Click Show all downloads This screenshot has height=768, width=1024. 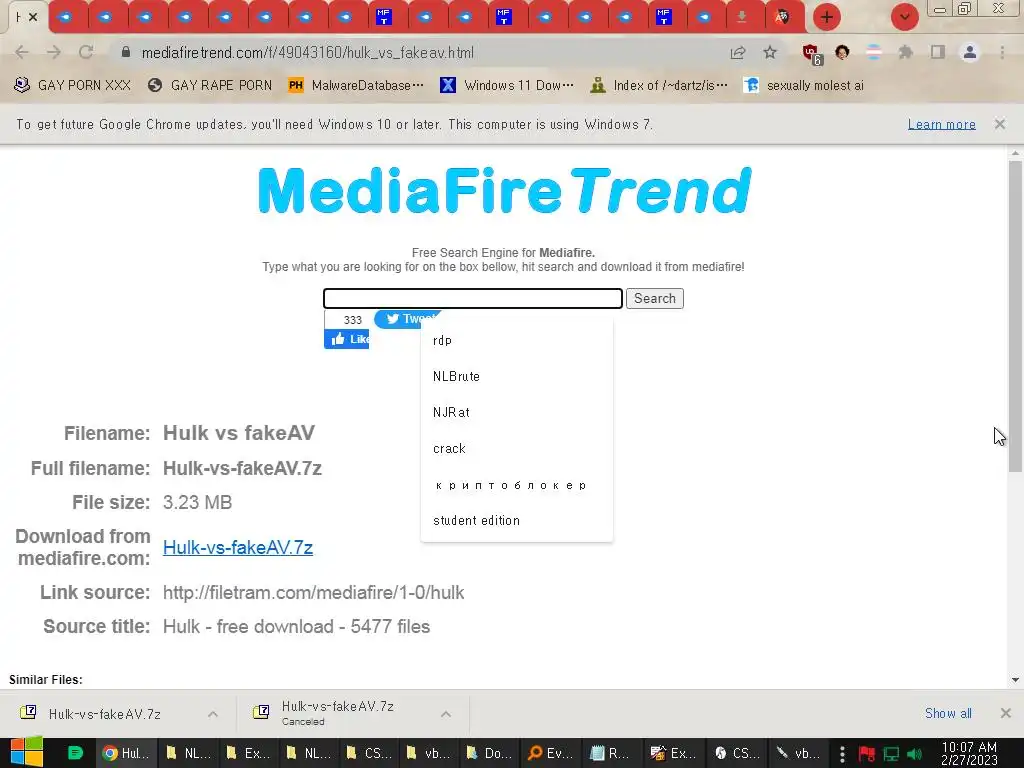[x=948, y=713]
